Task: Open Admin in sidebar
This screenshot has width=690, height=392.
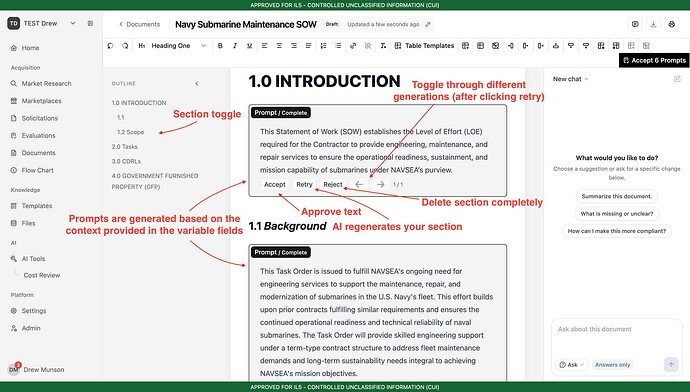Action: [x=31, y=328]
